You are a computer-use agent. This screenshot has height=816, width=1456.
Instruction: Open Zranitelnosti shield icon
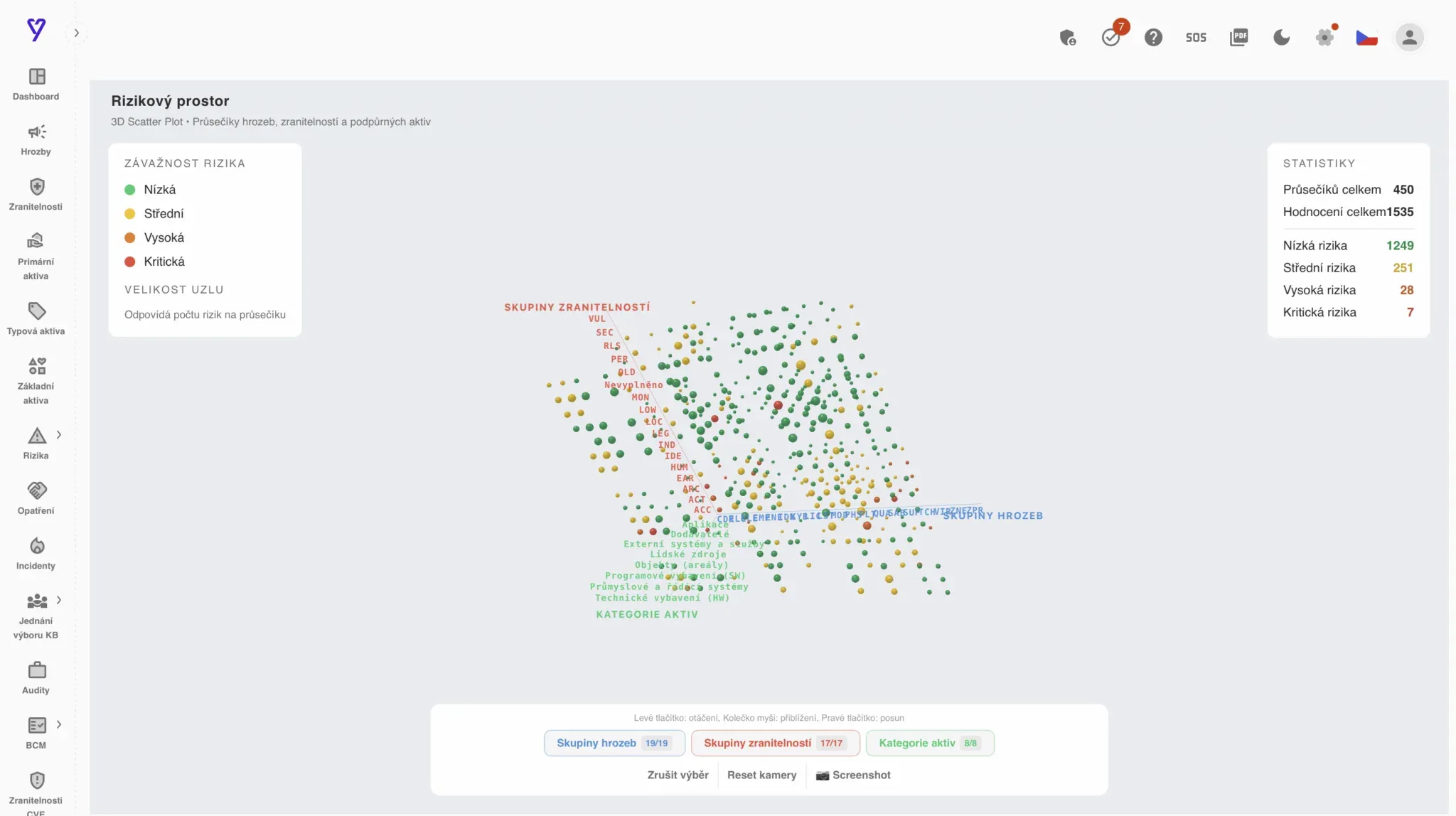coord(37,187)
